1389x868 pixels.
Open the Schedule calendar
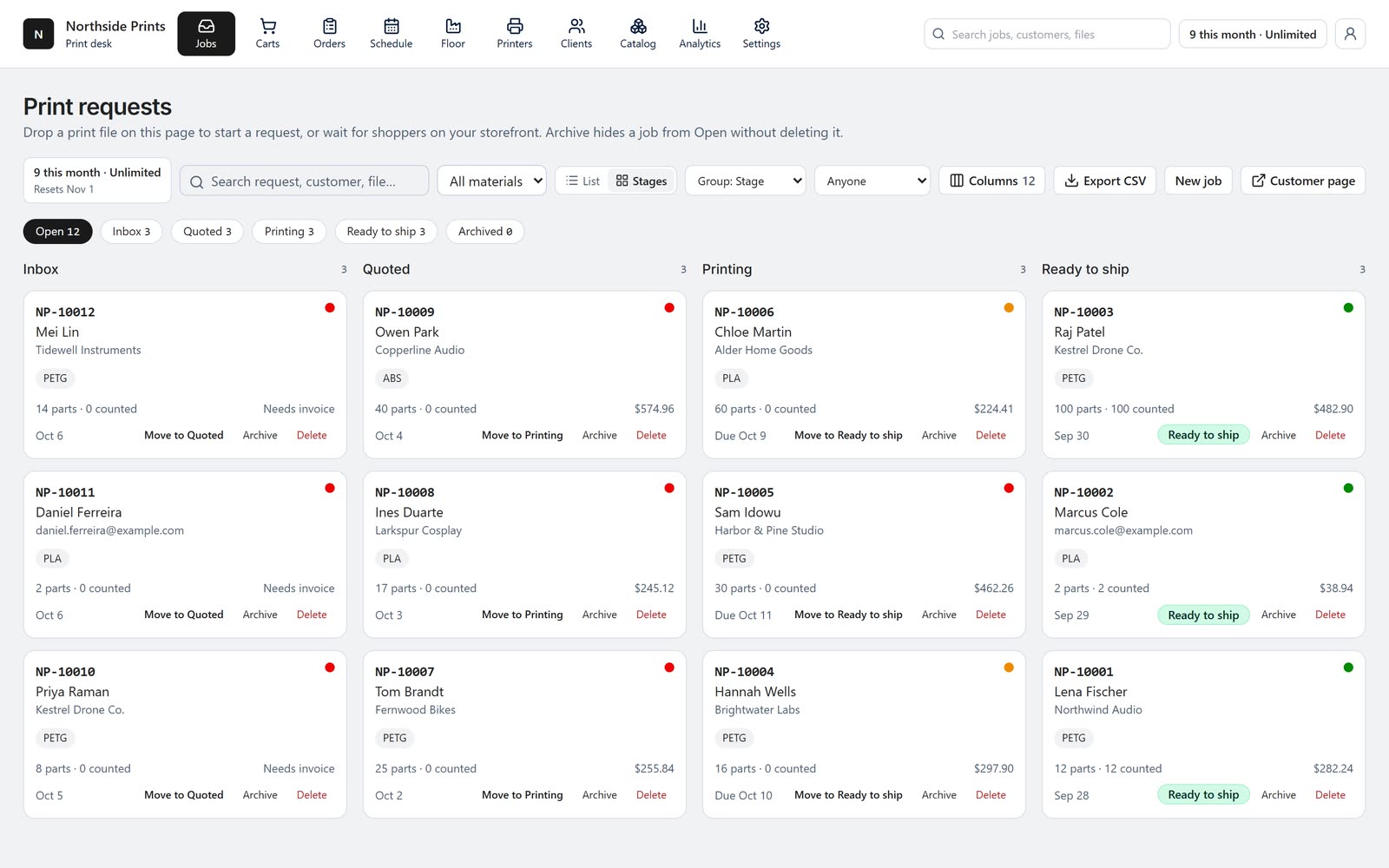[391, 34]
